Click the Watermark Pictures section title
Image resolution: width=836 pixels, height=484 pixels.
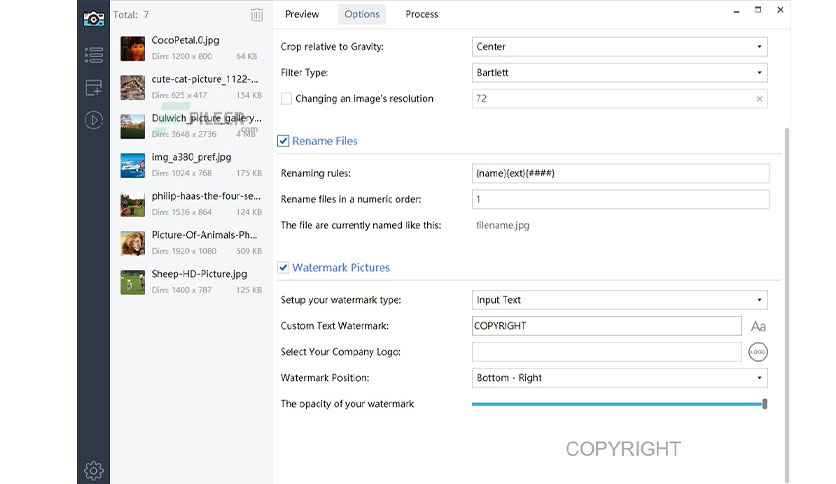click(x=341, y=268)
